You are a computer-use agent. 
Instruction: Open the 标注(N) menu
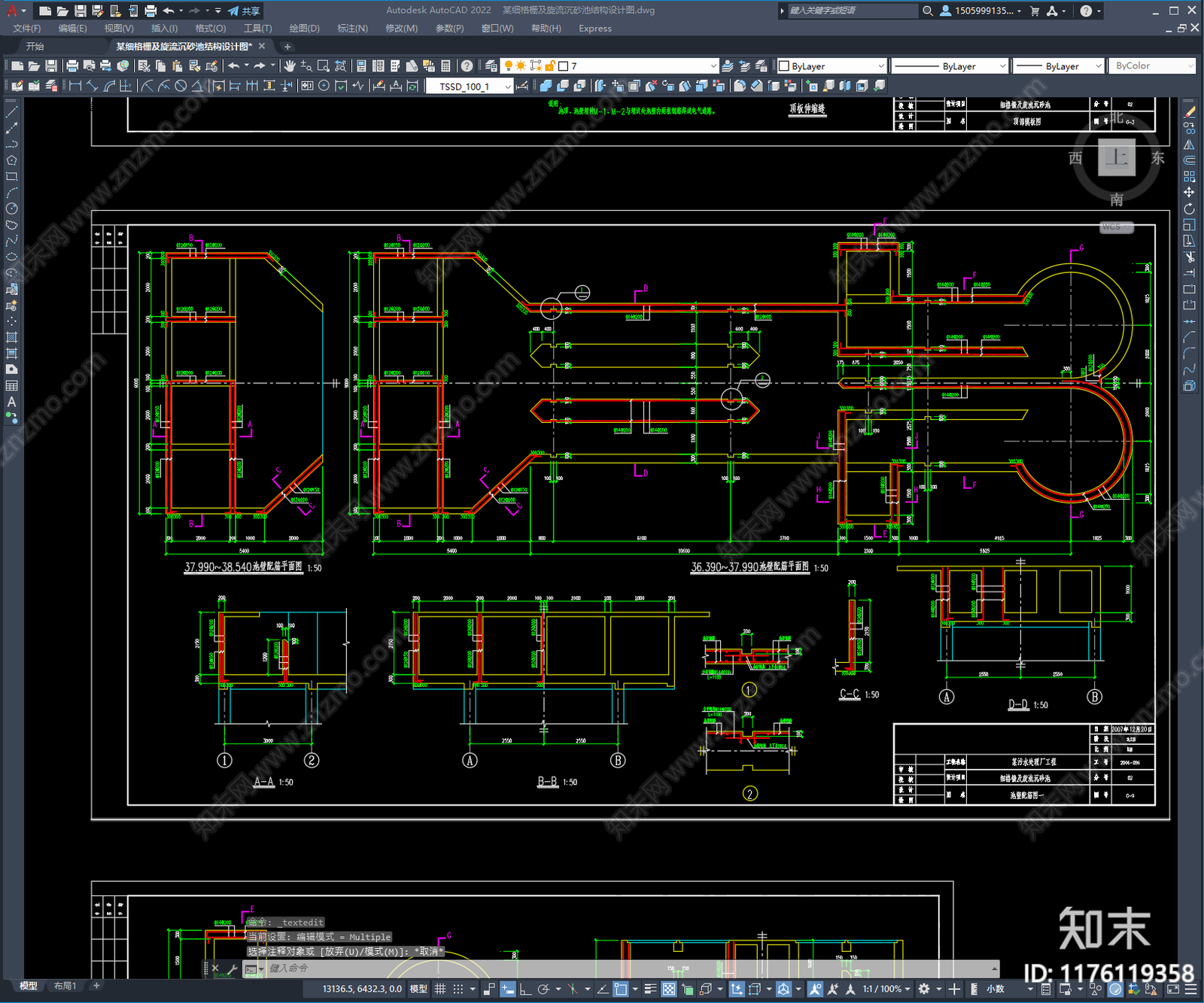coord(352,29)
